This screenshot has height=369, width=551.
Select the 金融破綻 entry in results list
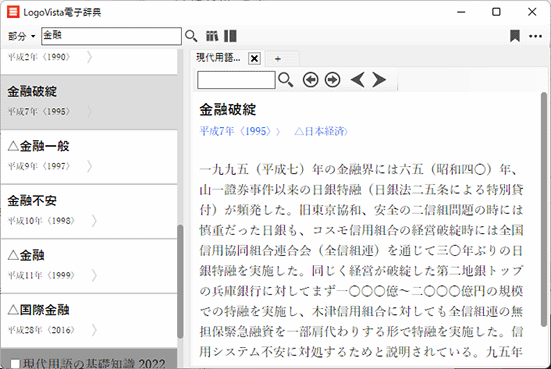coord(89,102)
